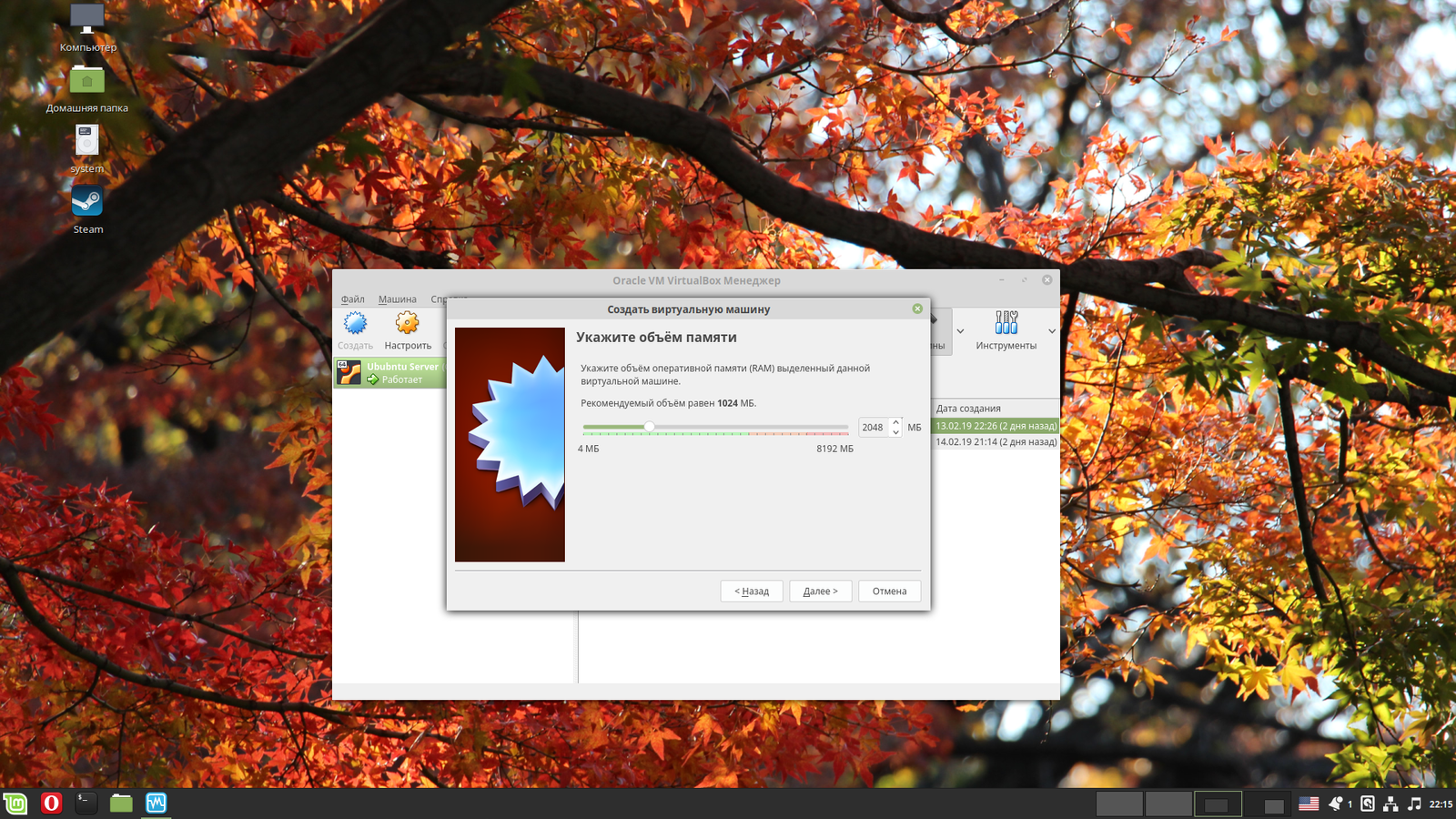Click the 8192 МБ maximum label
Image resolution: width=1456 pixels, height=819 pixels.
(834, 449)
